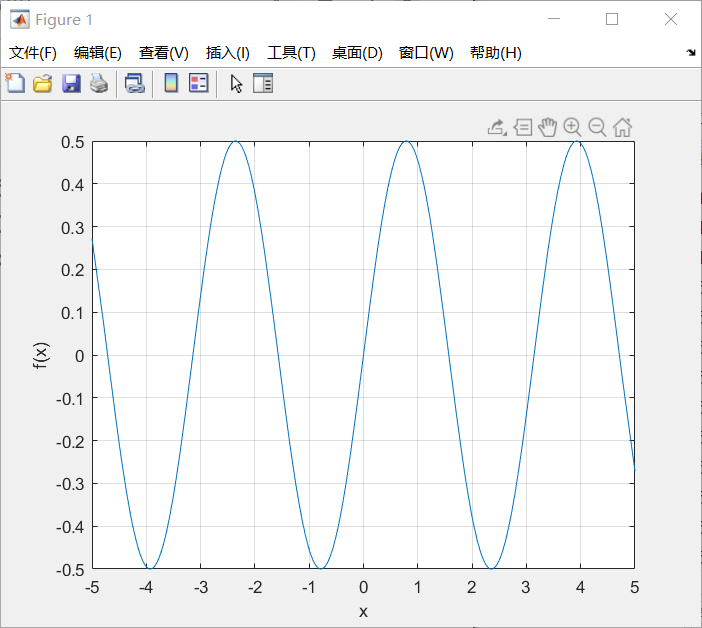Enable the data tips axes tool
The height and width of the screenshot is (628, 702).
(x=522, y=128)
